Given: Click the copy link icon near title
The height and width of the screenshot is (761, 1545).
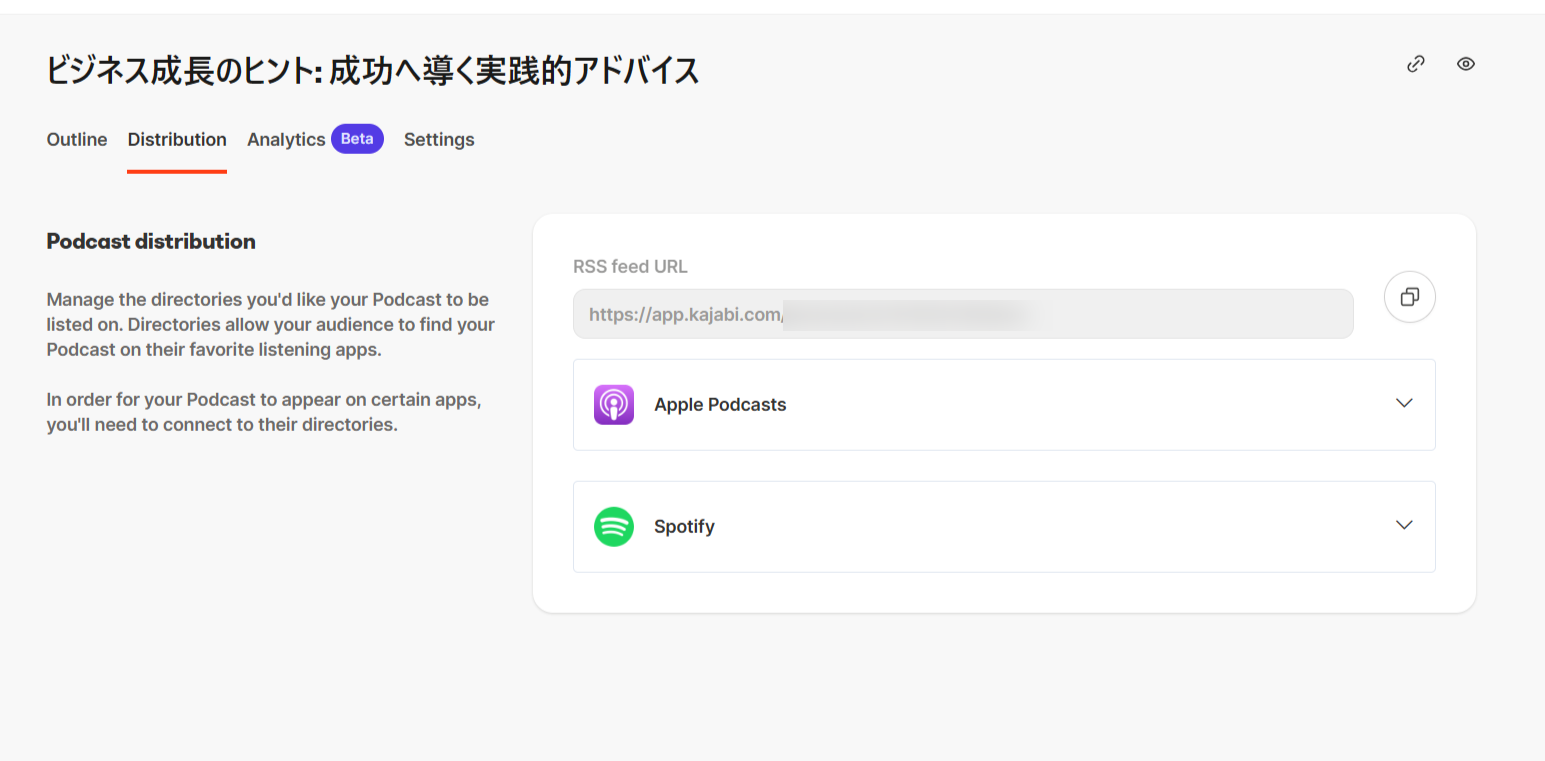Looking at the screenshot, I should point(1415,64).
